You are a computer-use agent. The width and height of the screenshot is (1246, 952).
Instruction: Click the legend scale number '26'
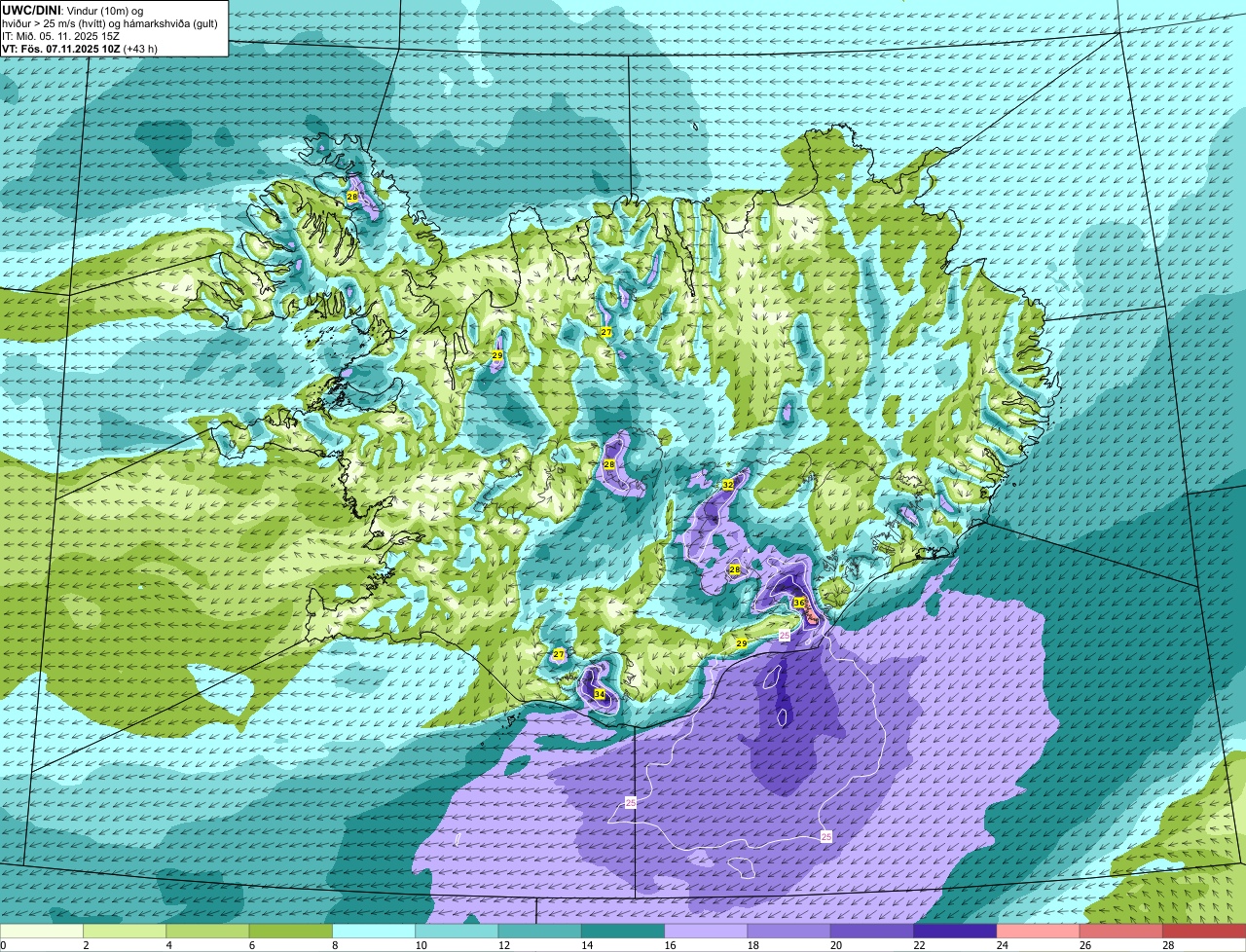pyautogui.click(x=1085, y=945)
